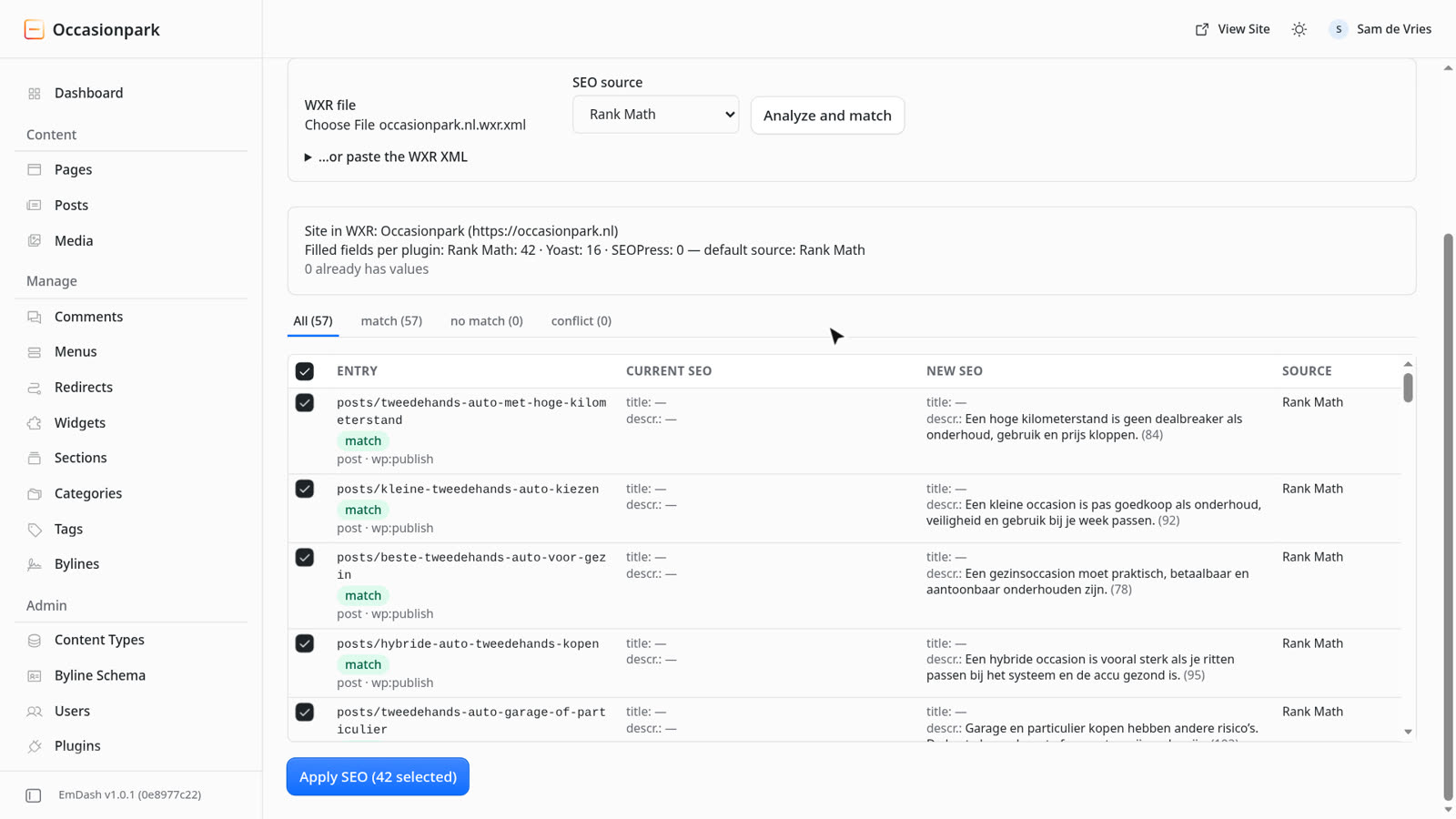Expand the '...or paste the WXR XML' disclosure
The image size is (1456, 819).
[x=386, y=157]
